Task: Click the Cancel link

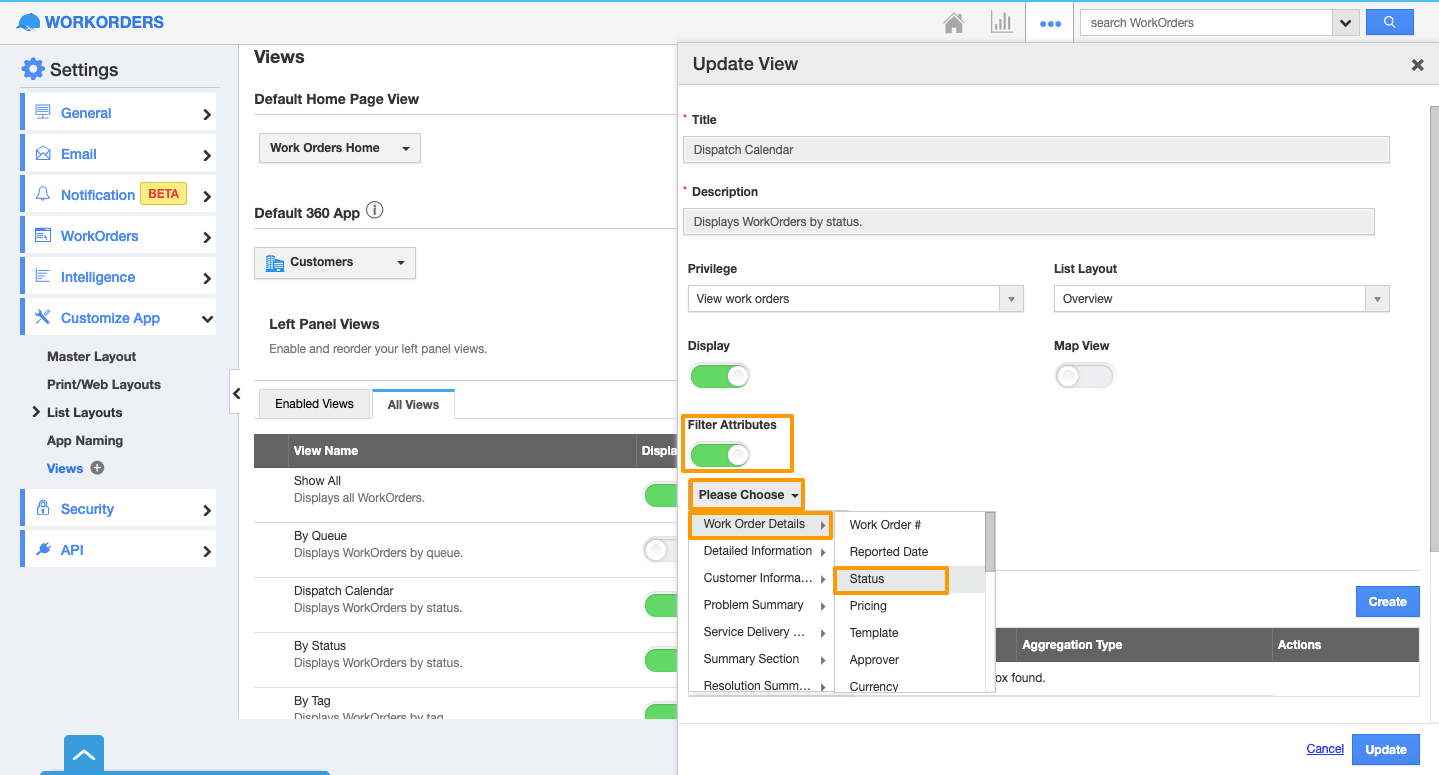Action: 1325,749
